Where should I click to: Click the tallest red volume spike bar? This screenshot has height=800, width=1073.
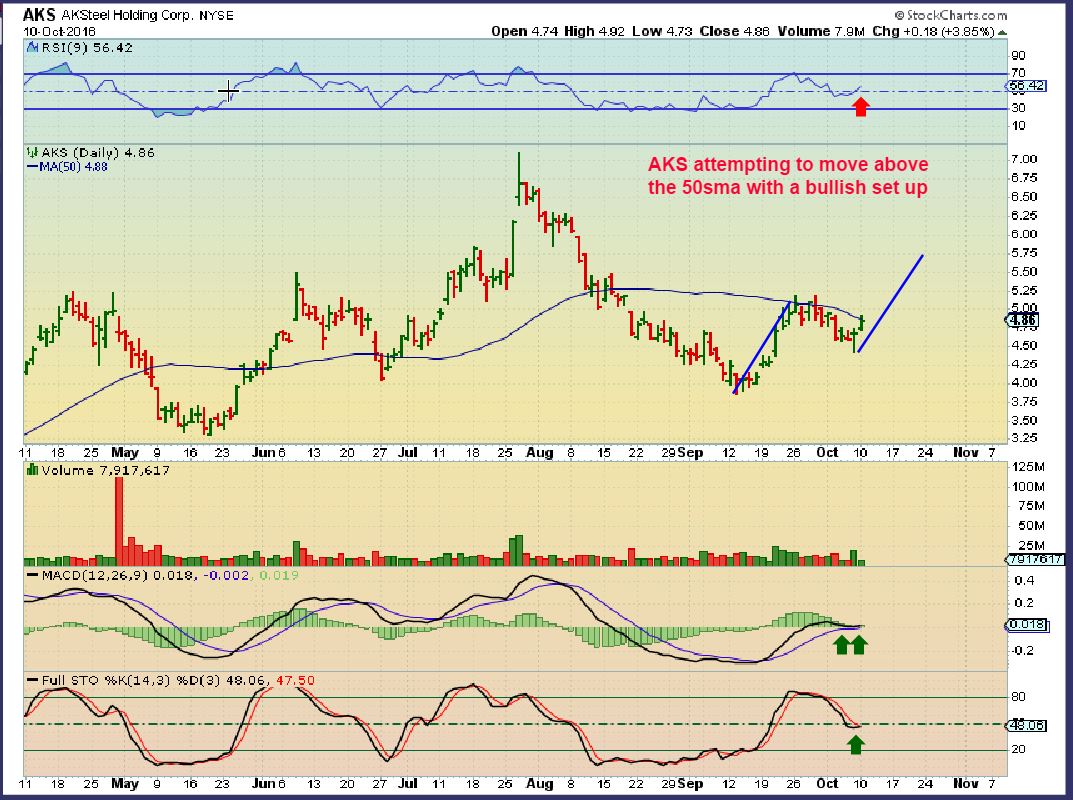tap(119, 521)
